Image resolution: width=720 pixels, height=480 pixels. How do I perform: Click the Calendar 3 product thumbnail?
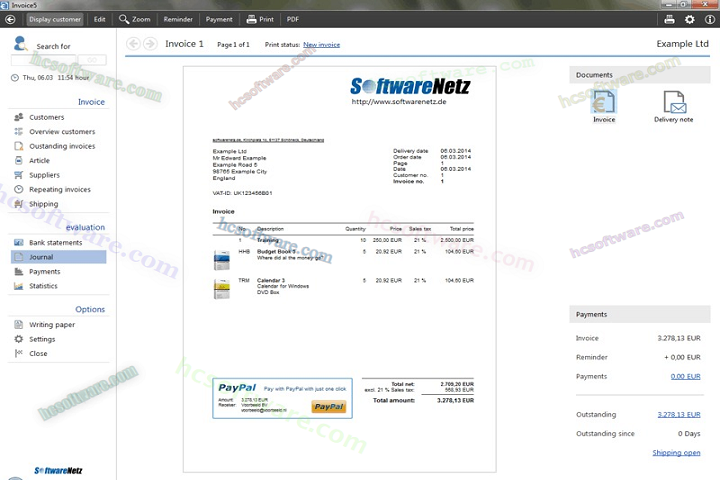(222, 289)
